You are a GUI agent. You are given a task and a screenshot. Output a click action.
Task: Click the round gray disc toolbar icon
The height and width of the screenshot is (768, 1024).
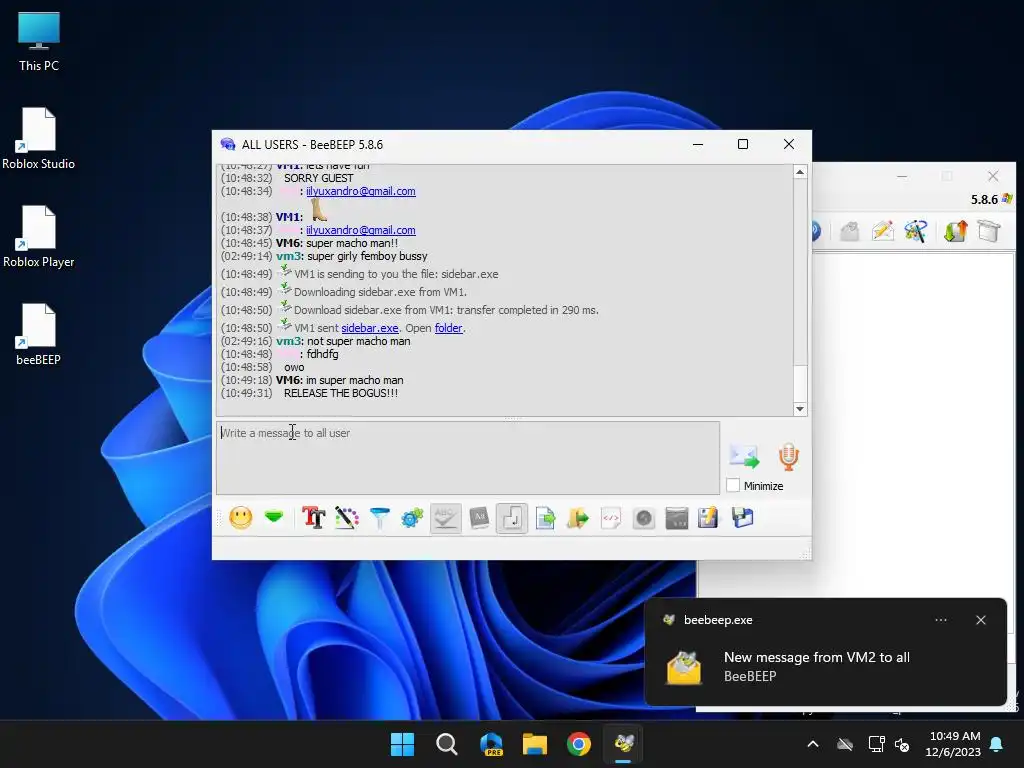click(644, 519)
